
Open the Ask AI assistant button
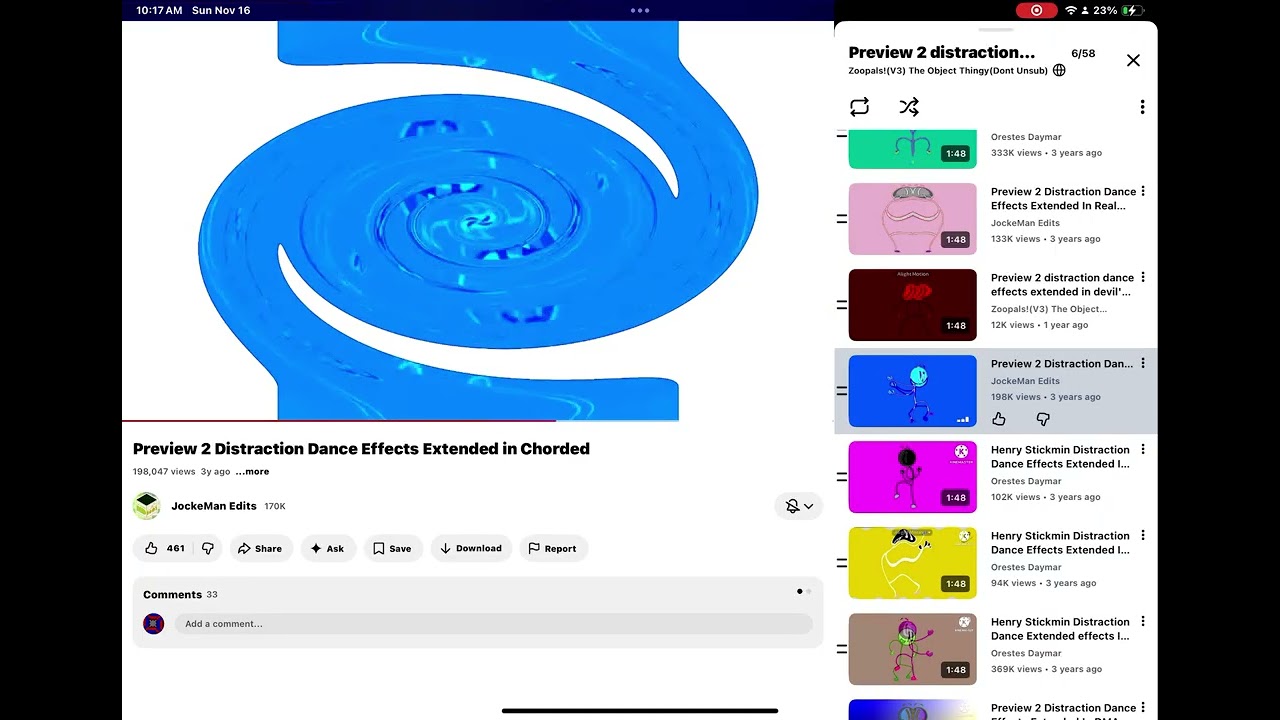(328, 548)
